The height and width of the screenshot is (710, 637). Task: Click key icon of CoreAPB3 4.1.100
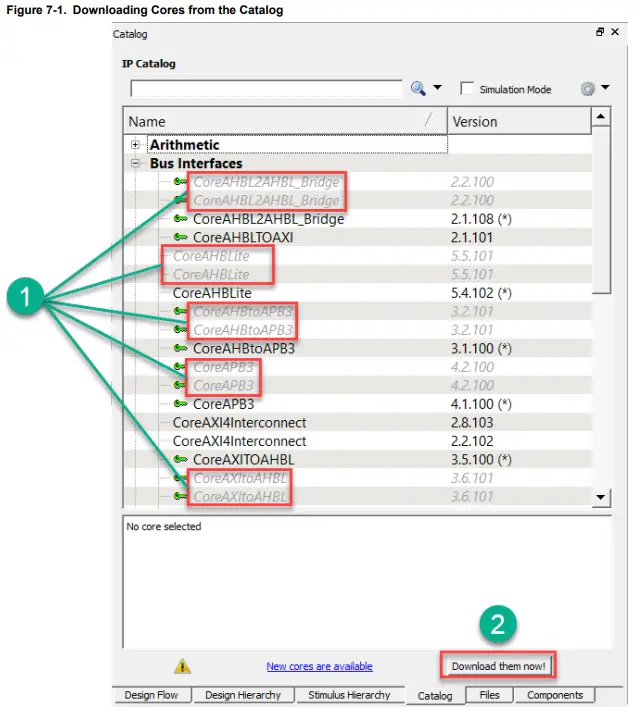pyautogui.click(x=180, y=403)
